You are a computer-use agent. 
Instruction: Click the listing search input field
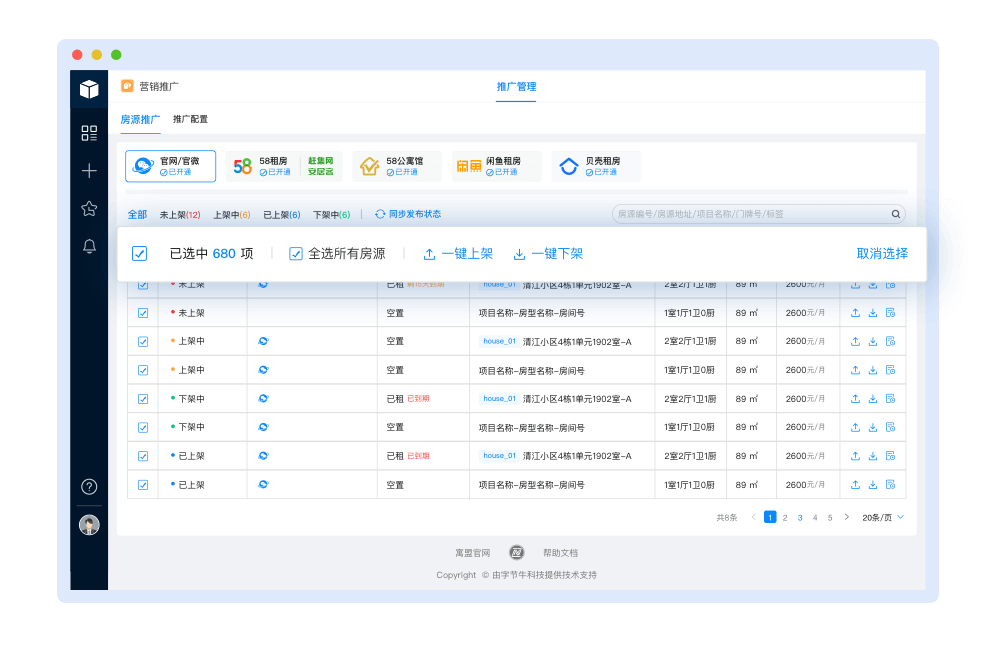click(758, 214)
